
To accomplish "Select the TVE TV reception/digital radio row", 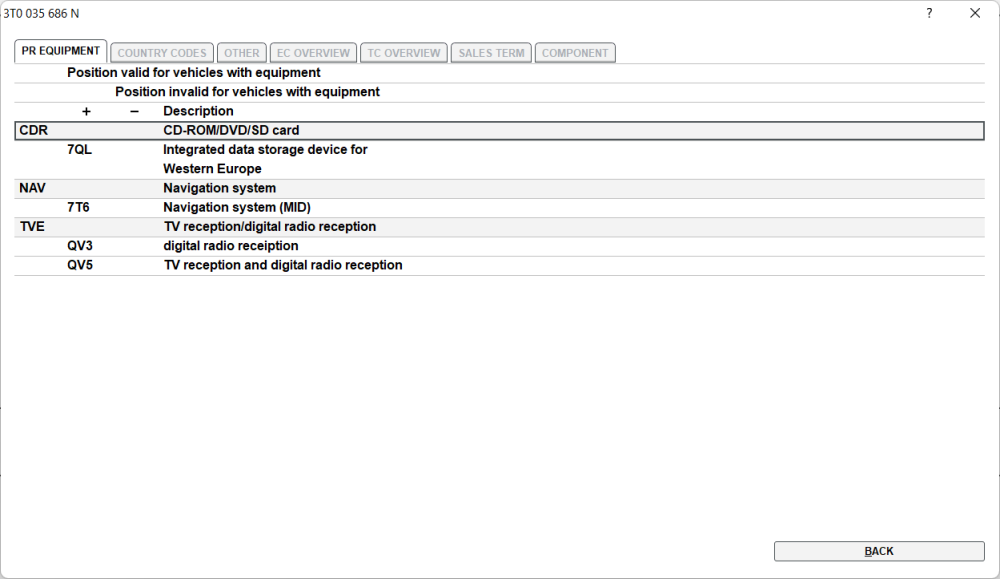I will (x=499, y=226).
